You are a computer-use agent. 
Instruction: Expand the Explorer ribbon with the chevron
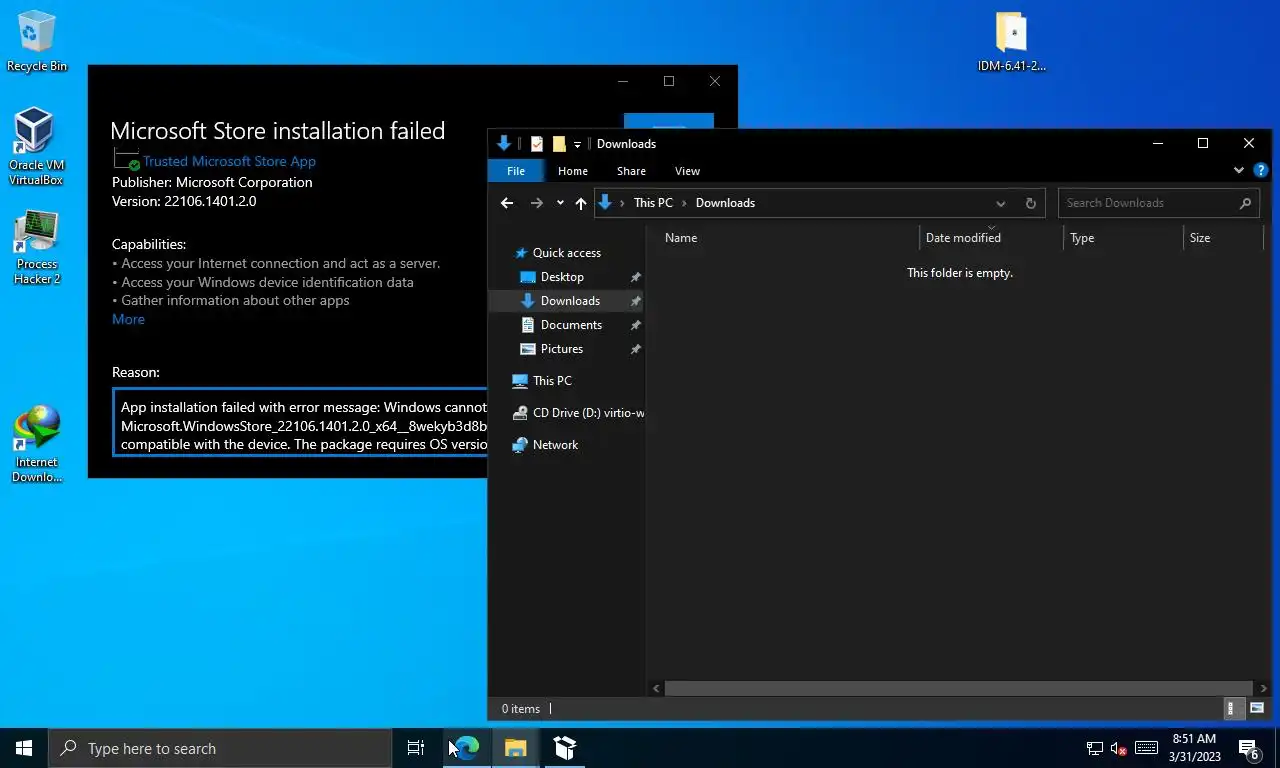point(1239,171)
